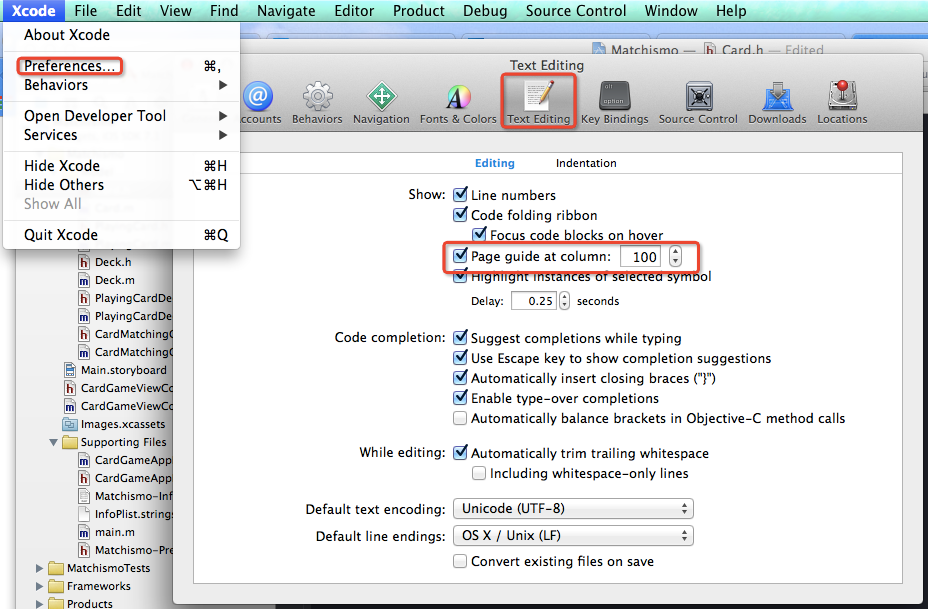Open the Open Developer Tool submenu
Image resolution: width=928 pixels, height=609 pixels.
click(121, 116)
